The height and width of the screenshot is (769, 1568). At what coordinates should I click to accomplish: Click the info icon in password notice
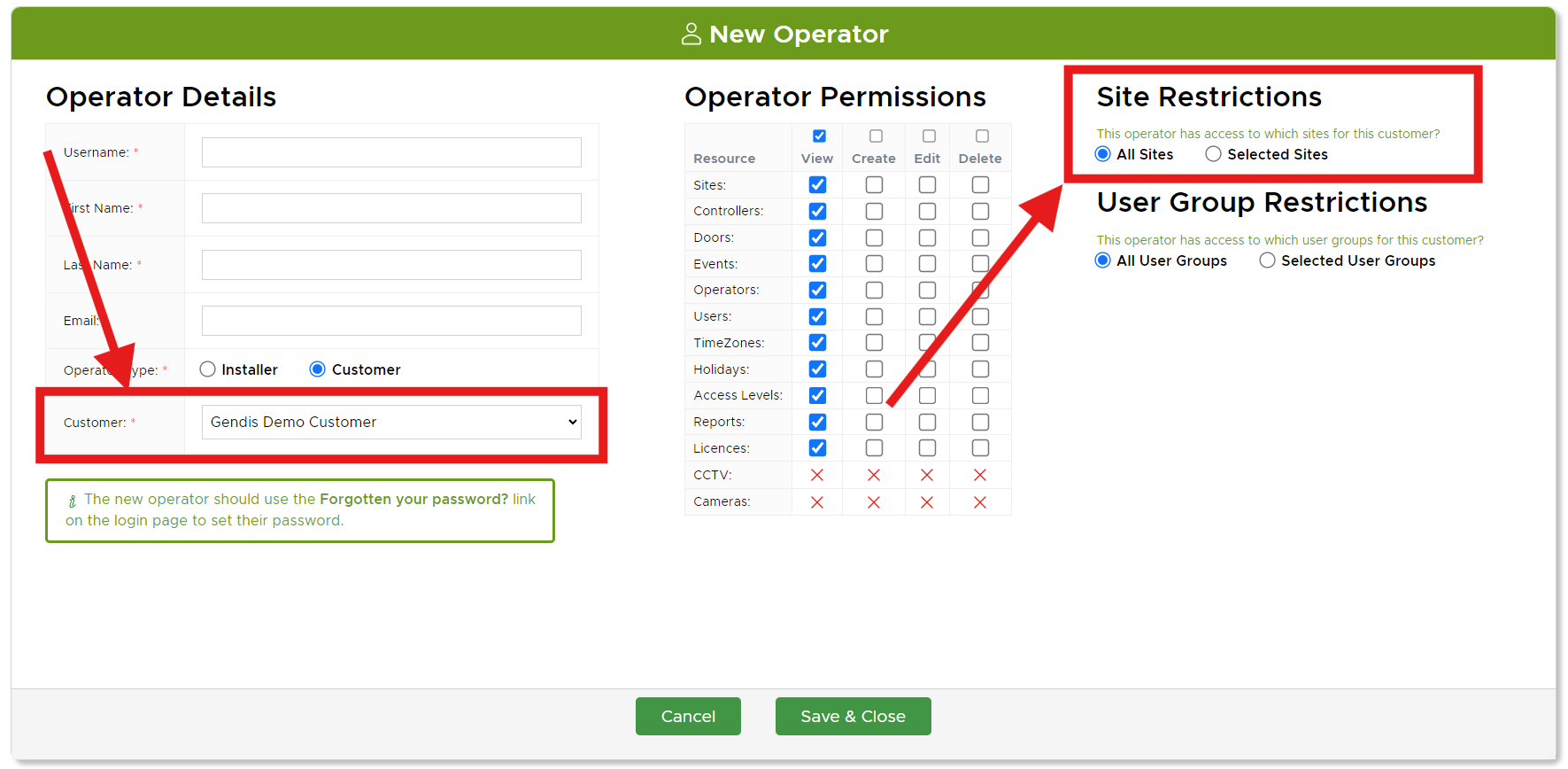72,501
